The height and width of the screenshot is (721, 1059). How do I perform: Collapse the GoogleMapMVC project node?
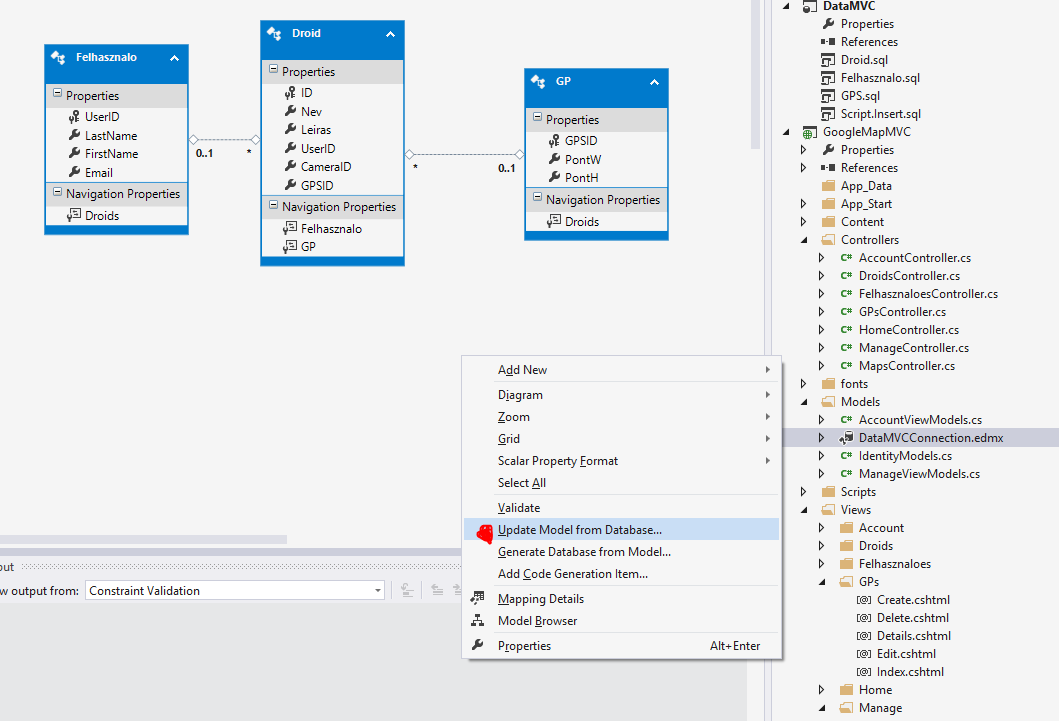coord(785,132)
